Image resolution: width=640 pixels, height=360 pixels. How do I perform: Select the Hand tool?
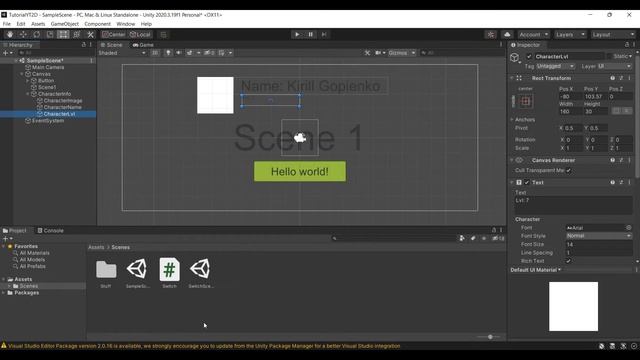tap(10, 35)
